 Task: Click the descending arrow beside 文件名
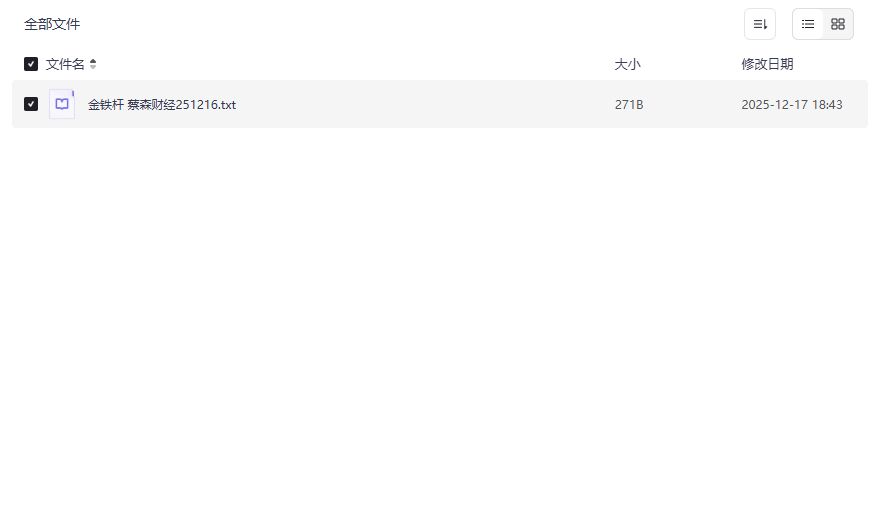click(93, 67)
